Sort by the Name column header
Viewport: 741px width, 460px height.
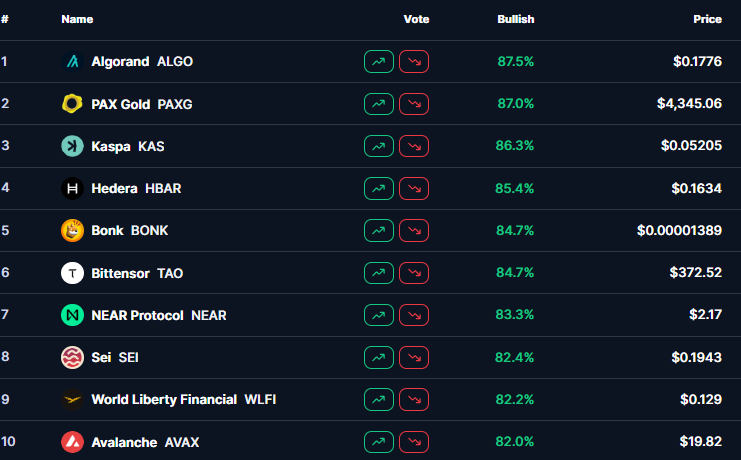pos(77,19)
